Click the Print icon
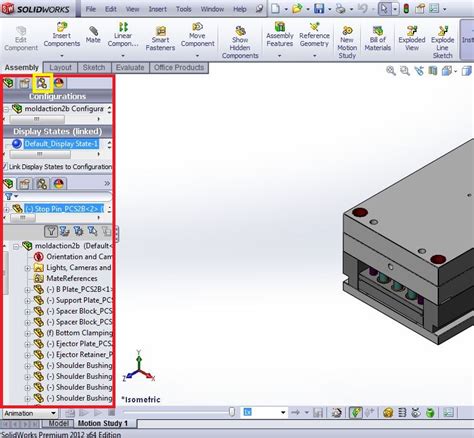 point(340,9)
